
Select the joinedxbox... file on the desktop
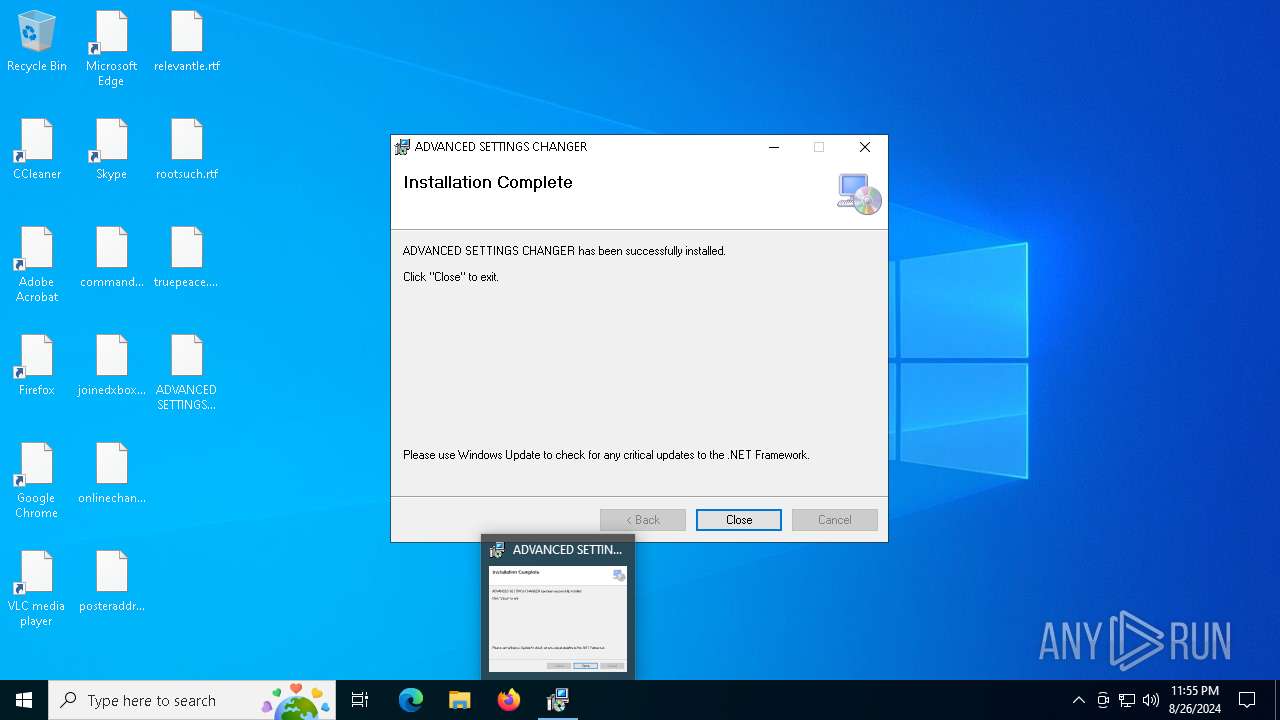pos(111,366)
